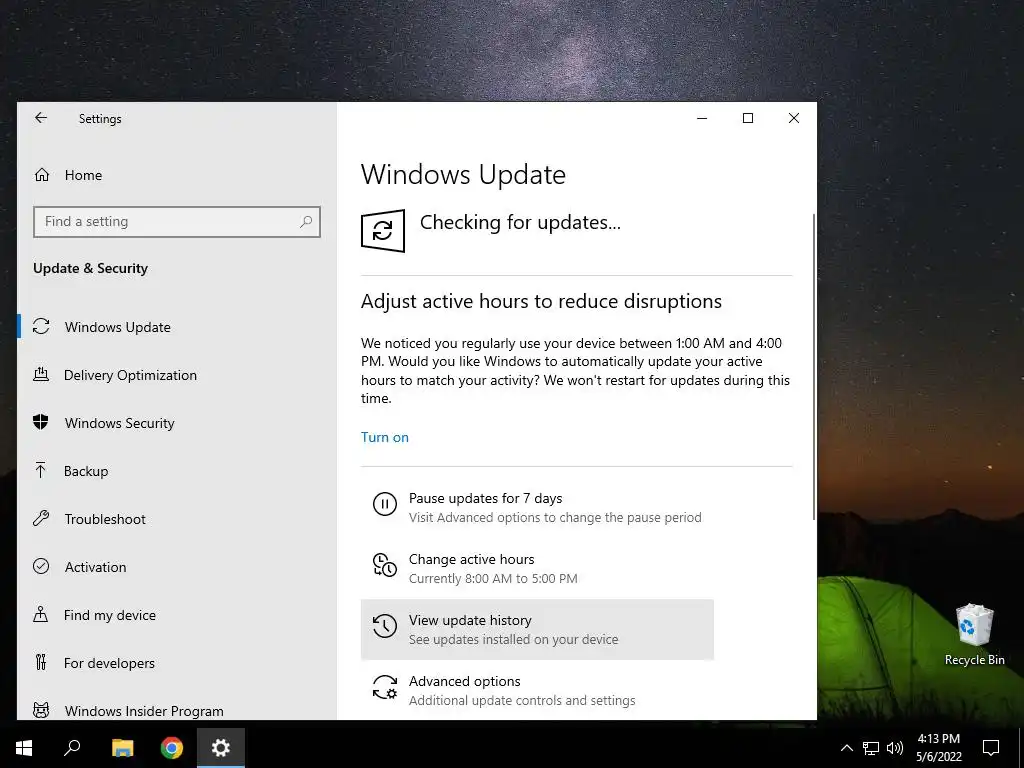Open the Action Center notifications icon
The width and height of the screenshot is (1024, 768).
pos(991,748)
